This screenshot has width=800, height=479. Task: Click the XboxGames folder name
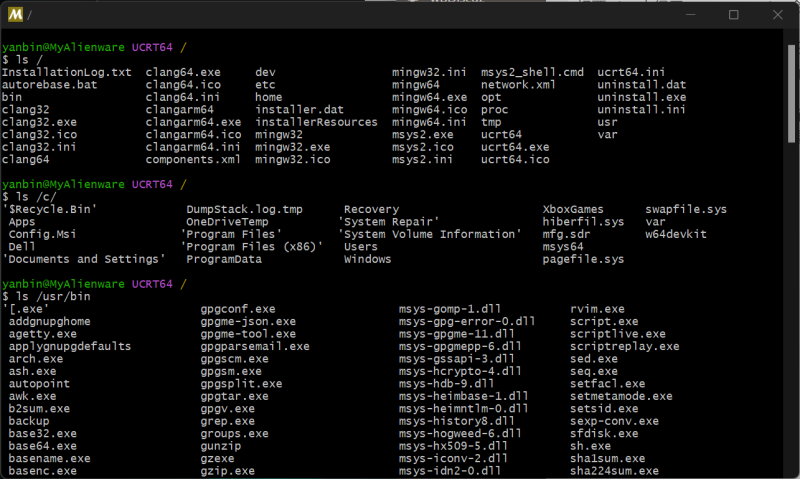click(572, 209)
